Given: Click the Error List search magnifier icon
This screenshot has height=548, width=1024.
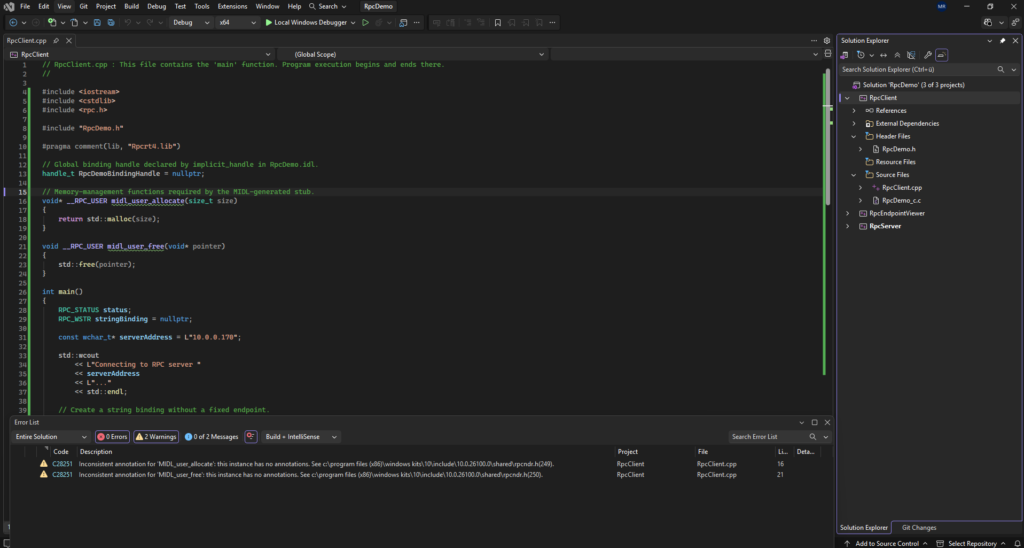Looking at the screenshot, I should (x=813, y=436).
